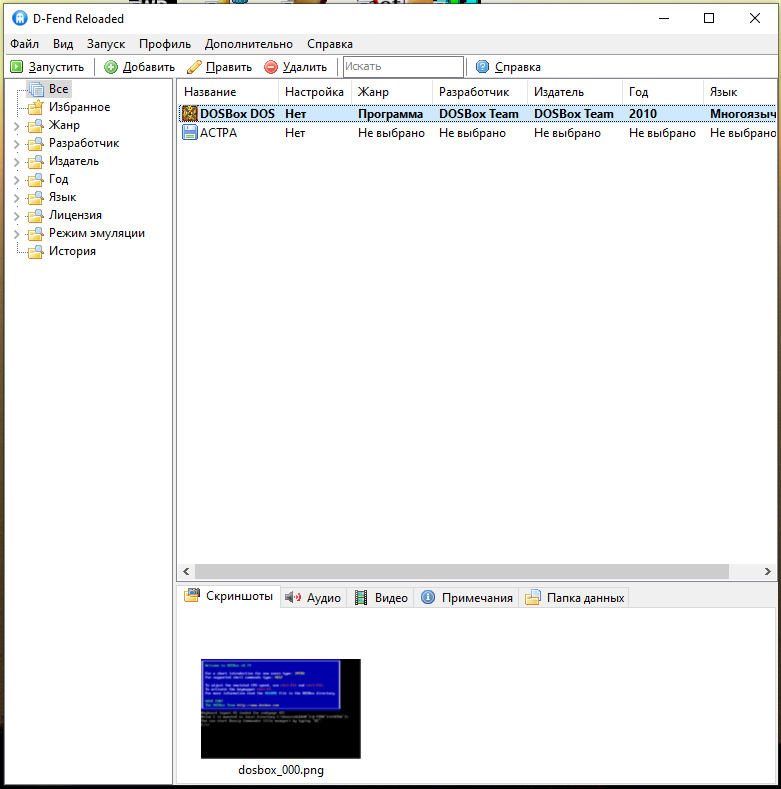The width and height of the screenshot is (781, 789).
Task: Sort by the Издатель column header
Action: point(575,92)
